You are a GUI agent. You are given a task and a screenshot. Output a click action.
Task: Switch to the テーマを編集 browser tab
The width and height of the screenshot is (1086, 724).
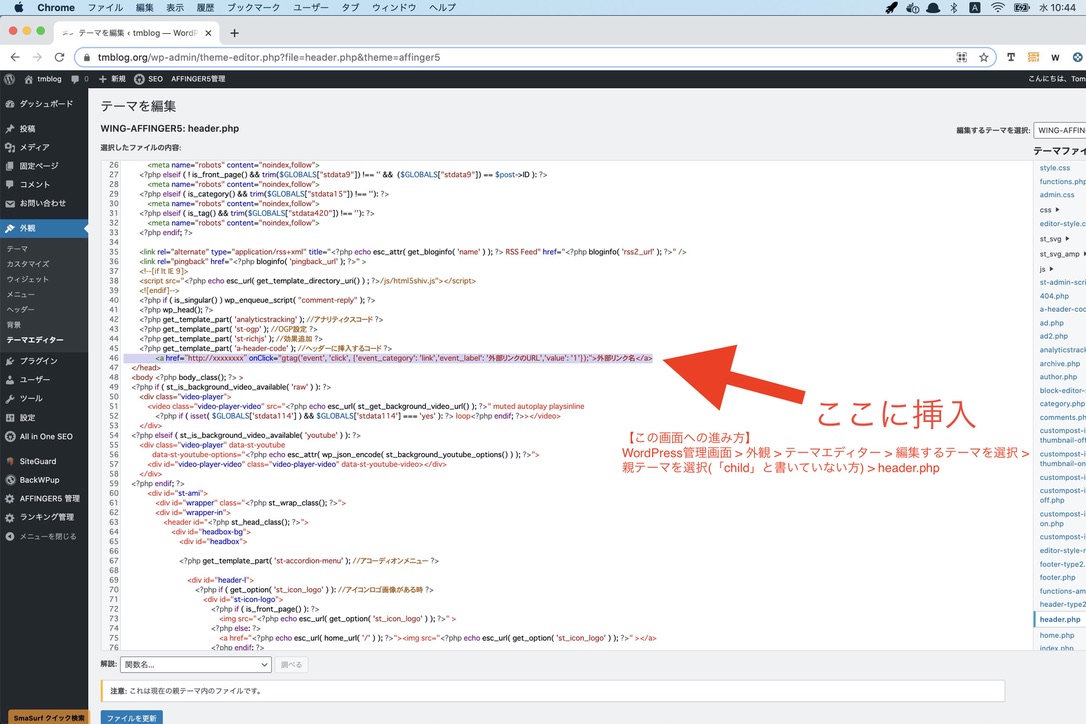pyautogui.click(x=137, y=33)
